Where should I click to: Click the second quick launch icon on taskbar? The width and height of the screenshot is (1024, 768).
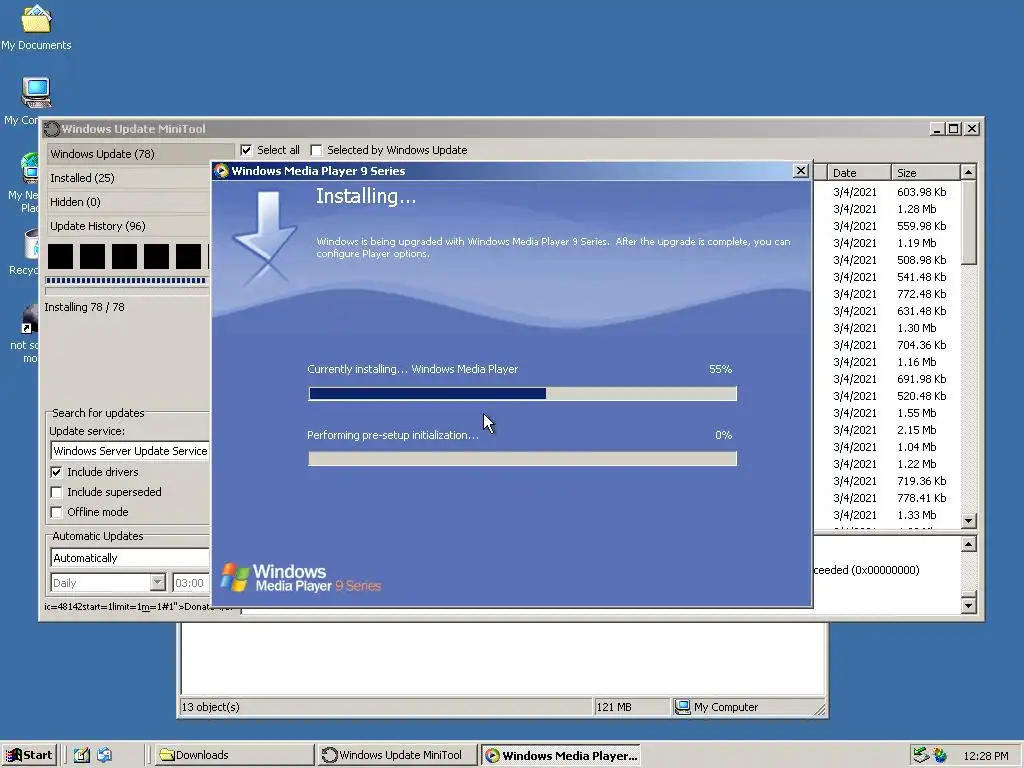[x=104, y=755]
